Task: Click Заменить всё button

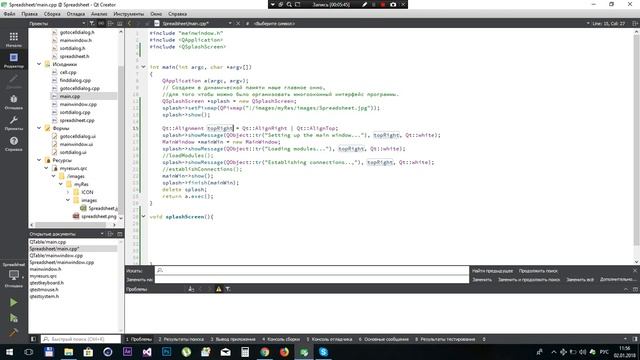Action: pyautogui.click(x=580, y=280)
